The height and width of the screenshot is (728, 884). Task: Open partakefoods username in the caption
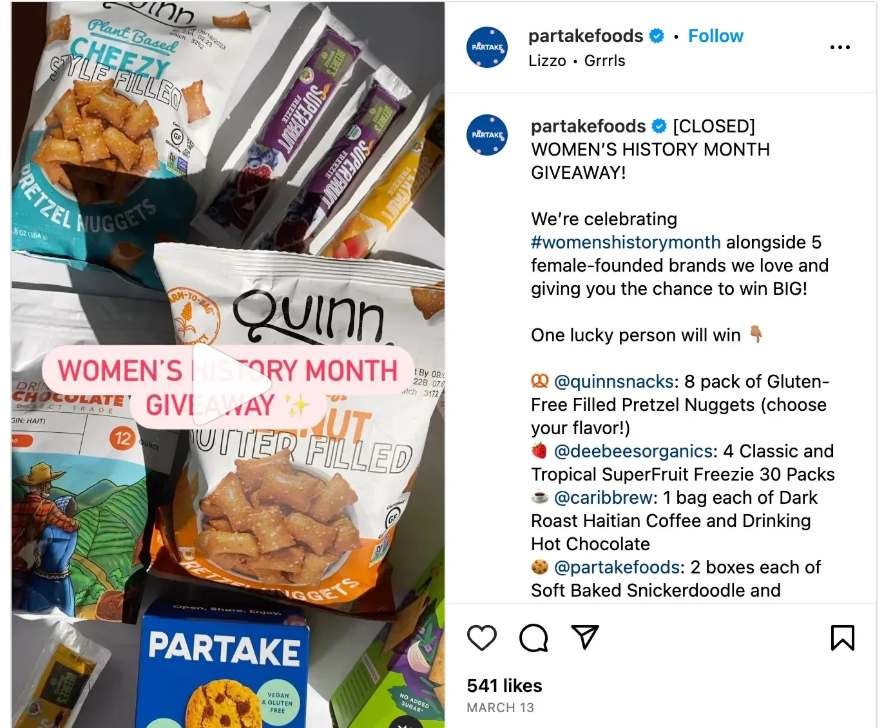[x=588, y=126]
